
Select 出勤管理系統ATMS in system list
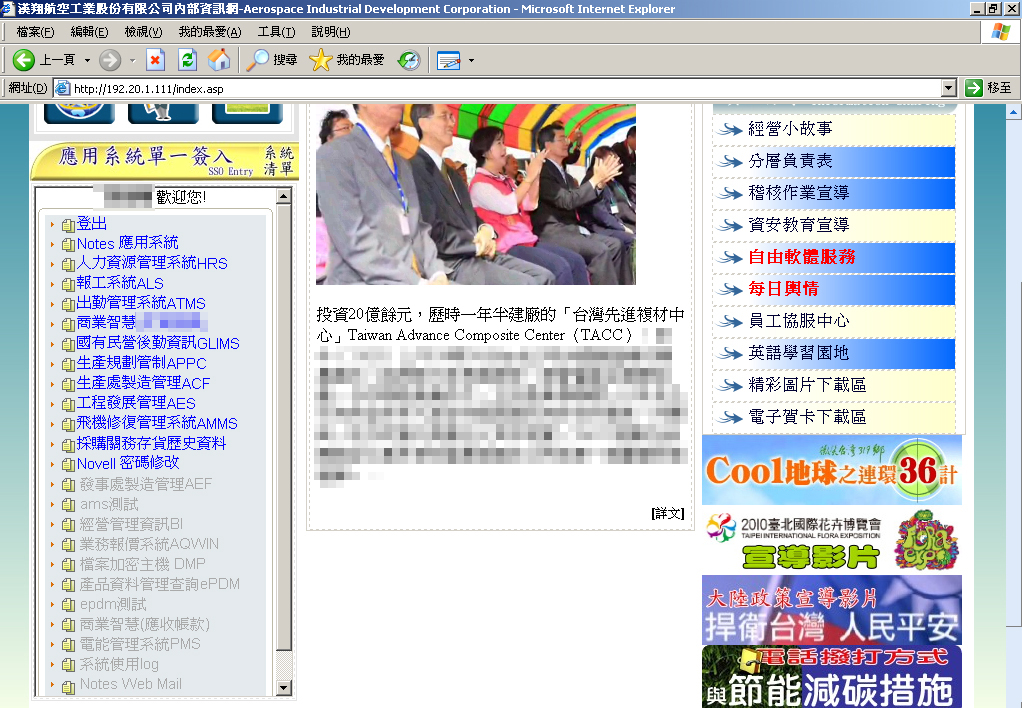141,303
